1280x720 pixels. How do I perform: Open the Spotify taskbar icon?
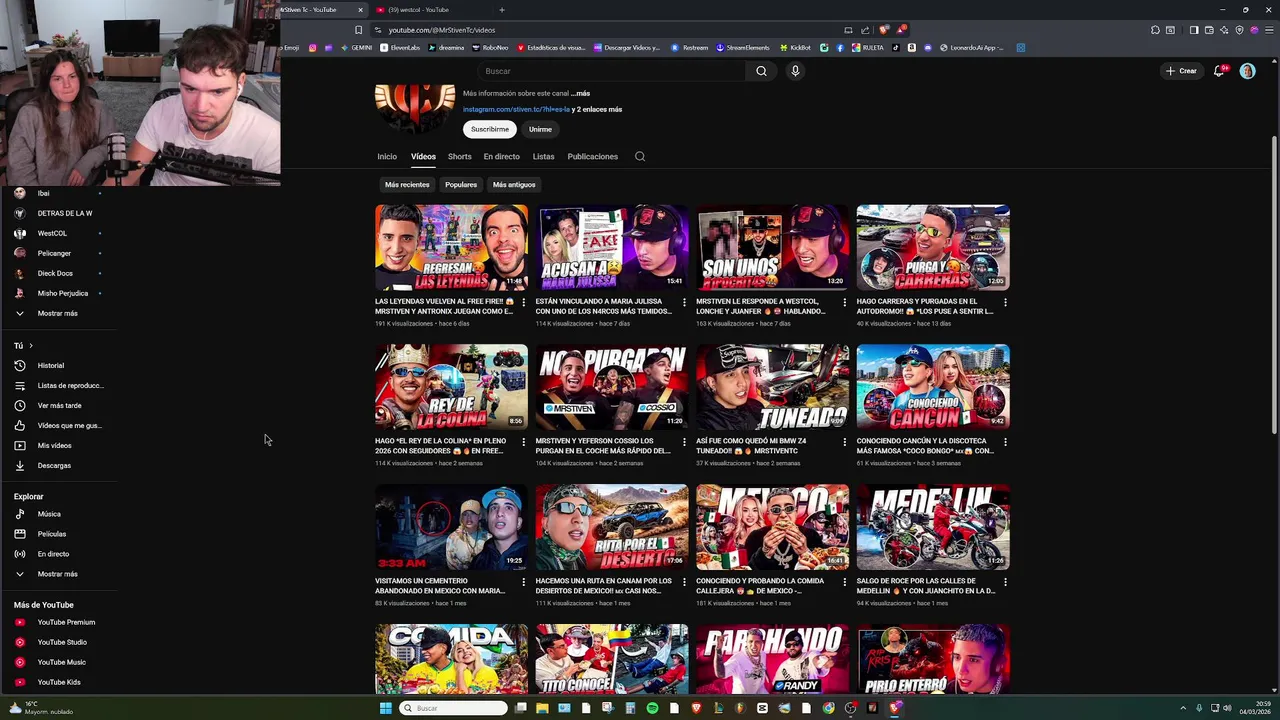click(652, 708)
